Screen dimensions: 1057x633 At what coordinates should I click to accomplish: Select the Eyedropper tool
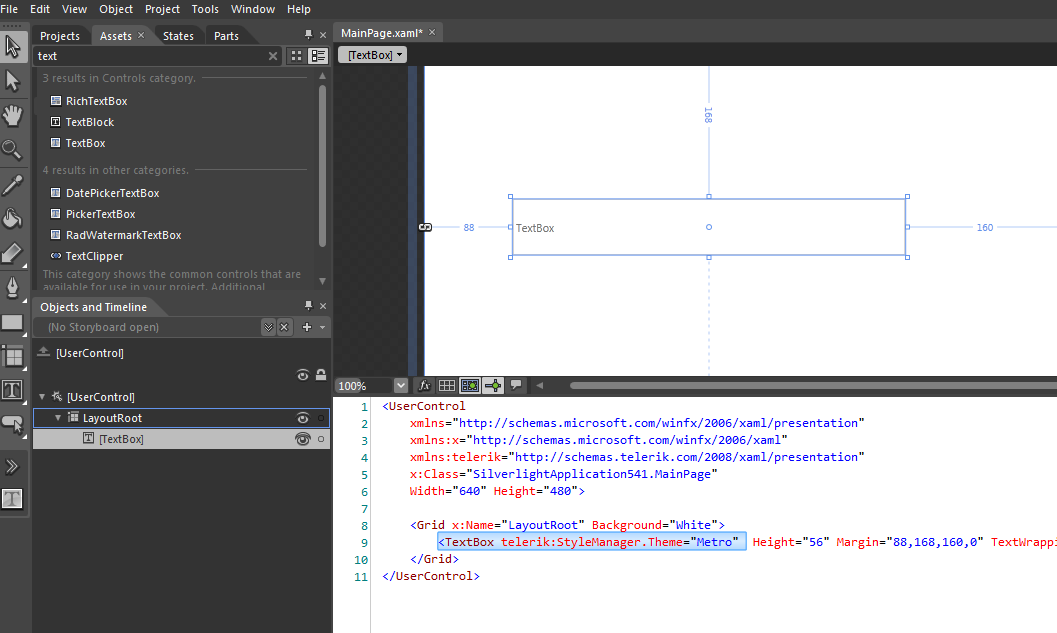coord(13,185)
